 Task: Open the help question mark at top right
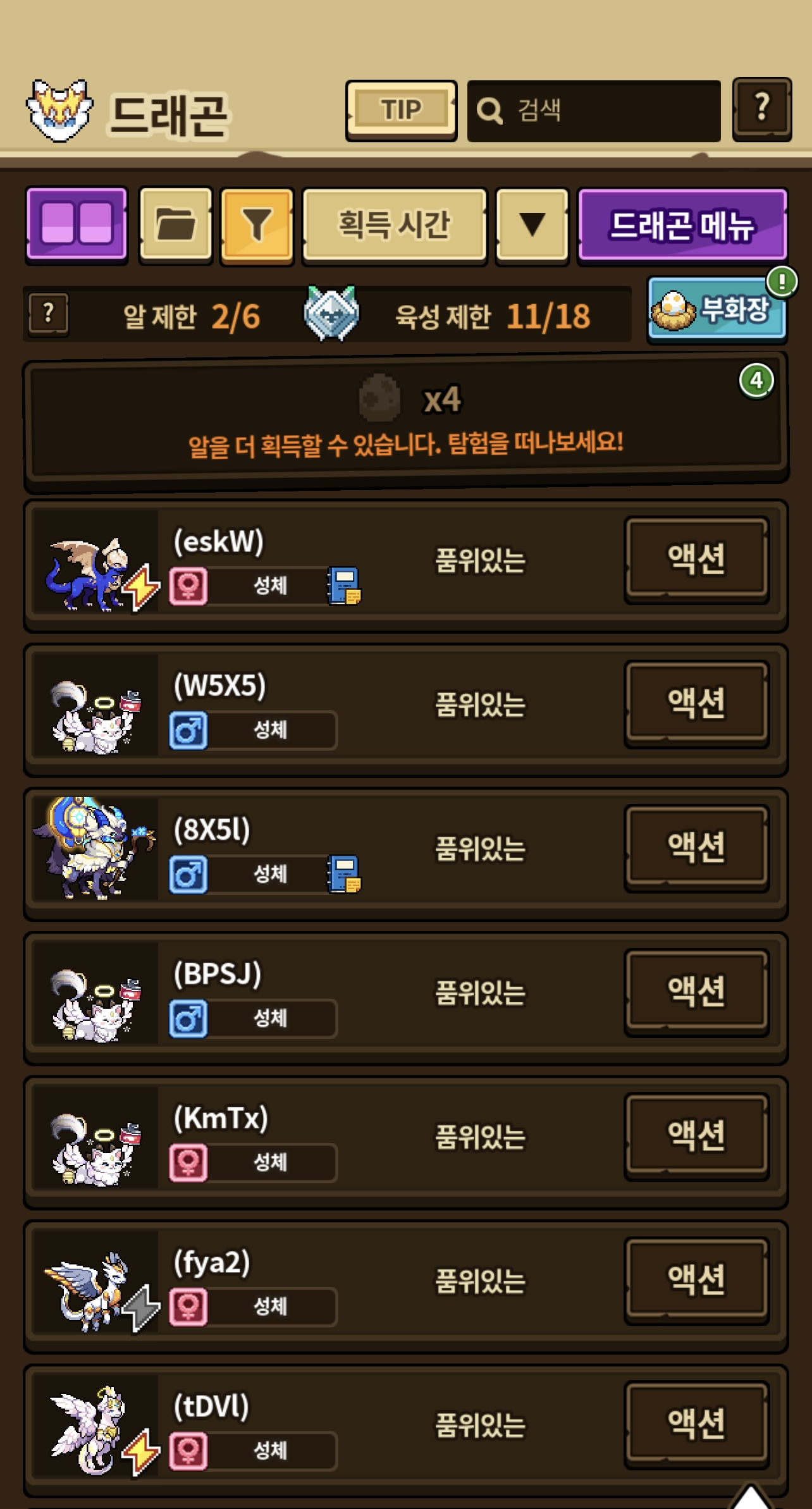pyautogui.click(x=762, y=109)
